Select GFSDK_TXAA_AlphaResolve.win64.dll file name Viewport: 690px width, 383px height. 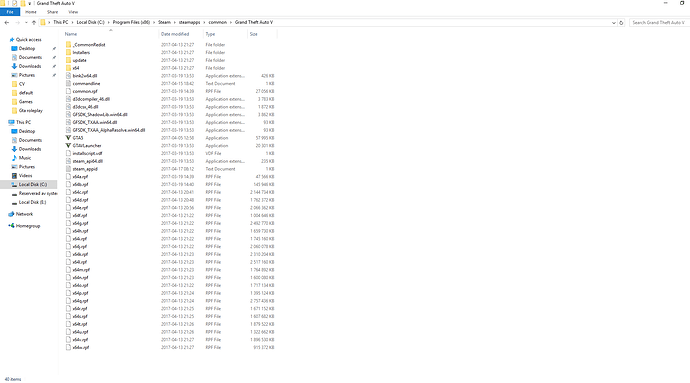pyautogui.click(x=109, y=130)
